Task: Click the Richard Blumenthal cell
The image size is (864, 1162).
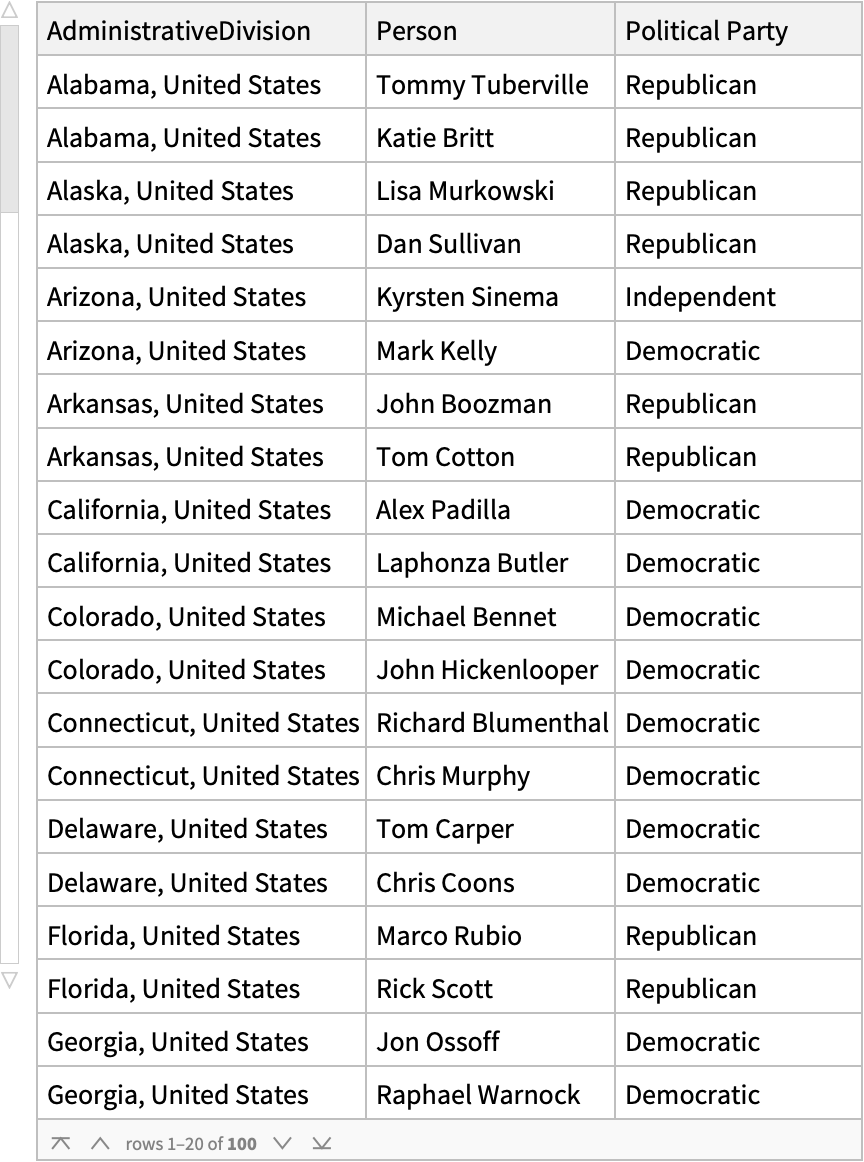Action: (492, 723)
